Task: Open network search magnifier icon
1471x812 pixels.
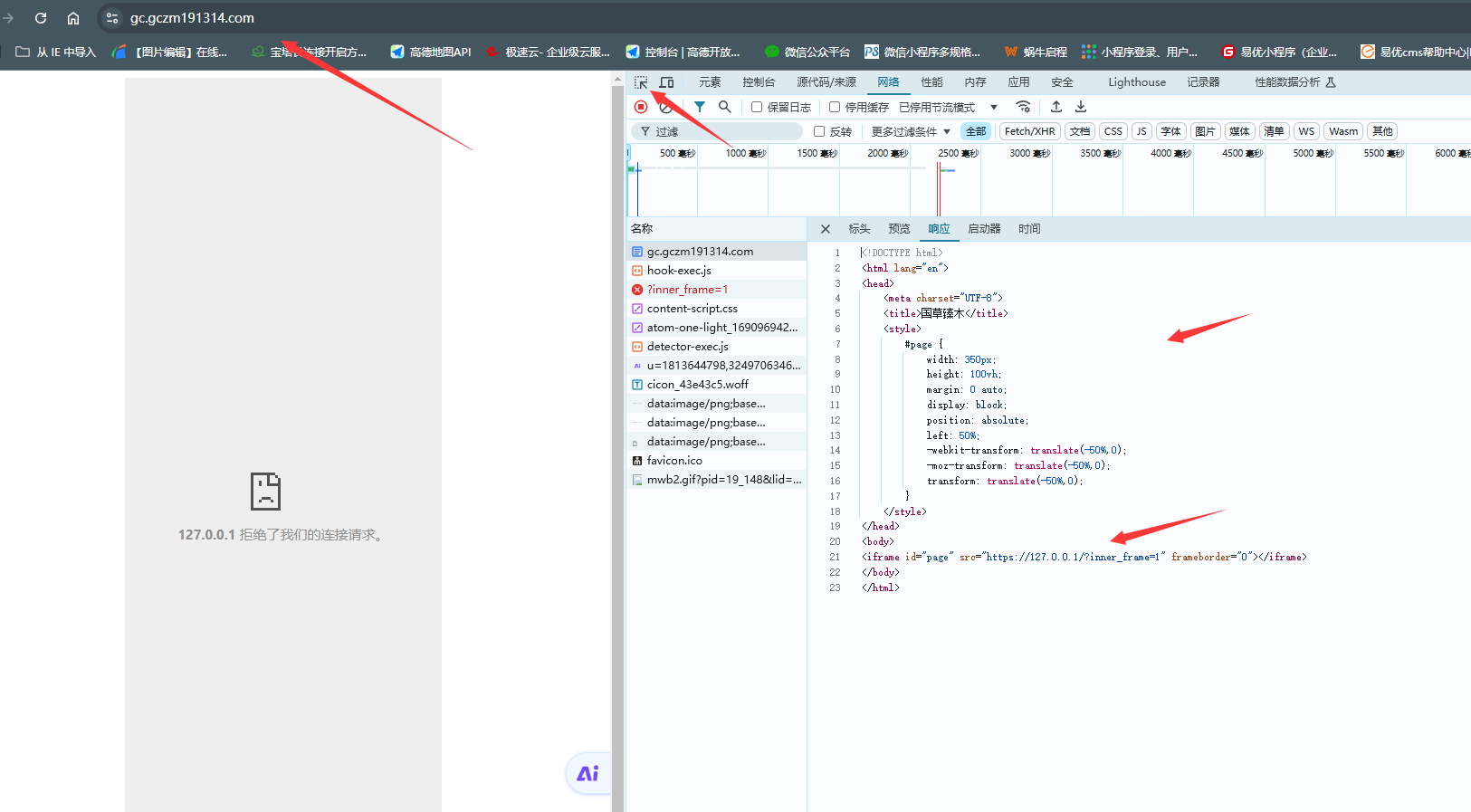Action: click(724, 107)
